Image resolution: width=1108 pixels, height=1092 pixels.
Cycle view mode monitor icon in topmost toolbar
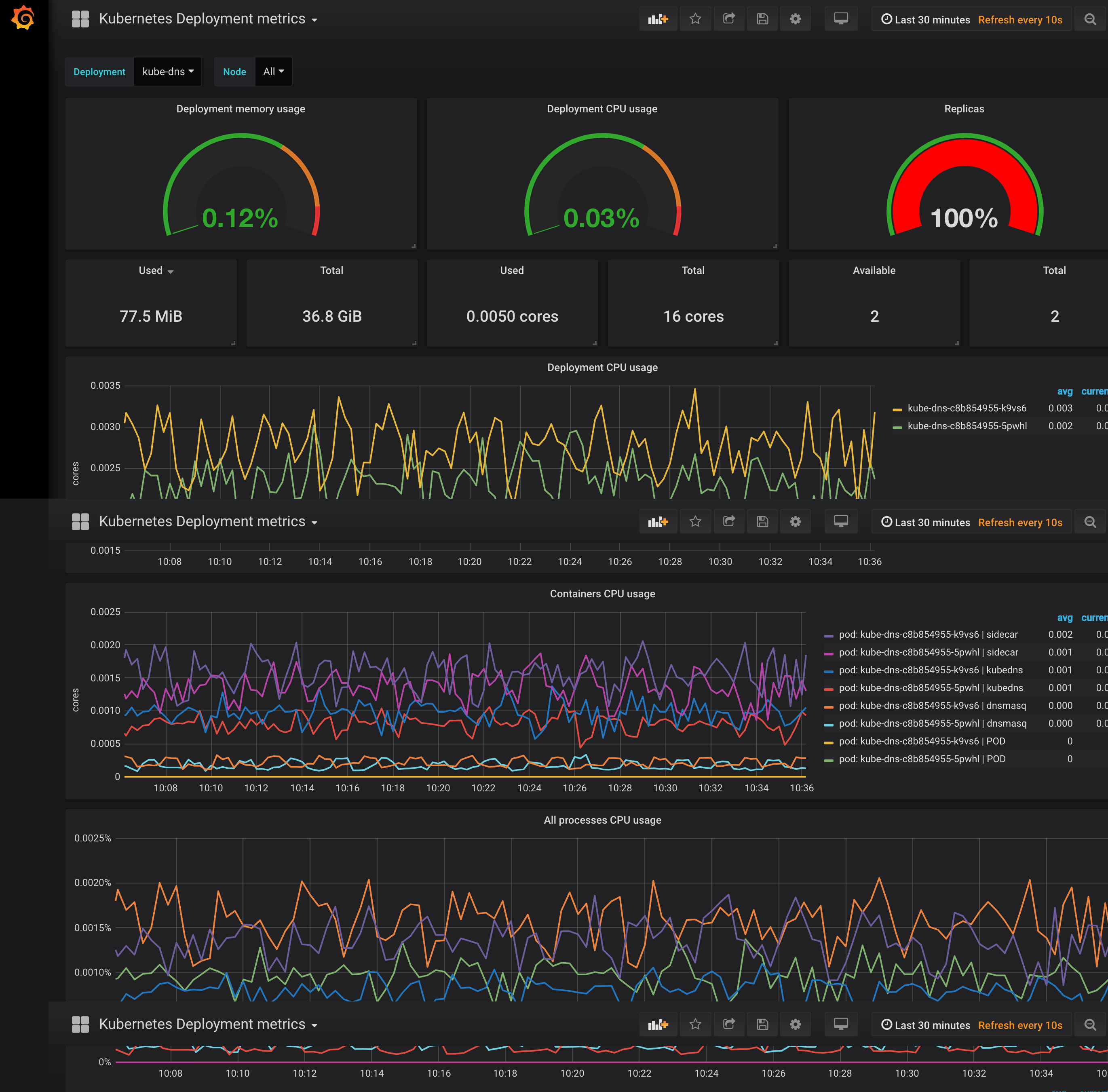tap(841, 19)
